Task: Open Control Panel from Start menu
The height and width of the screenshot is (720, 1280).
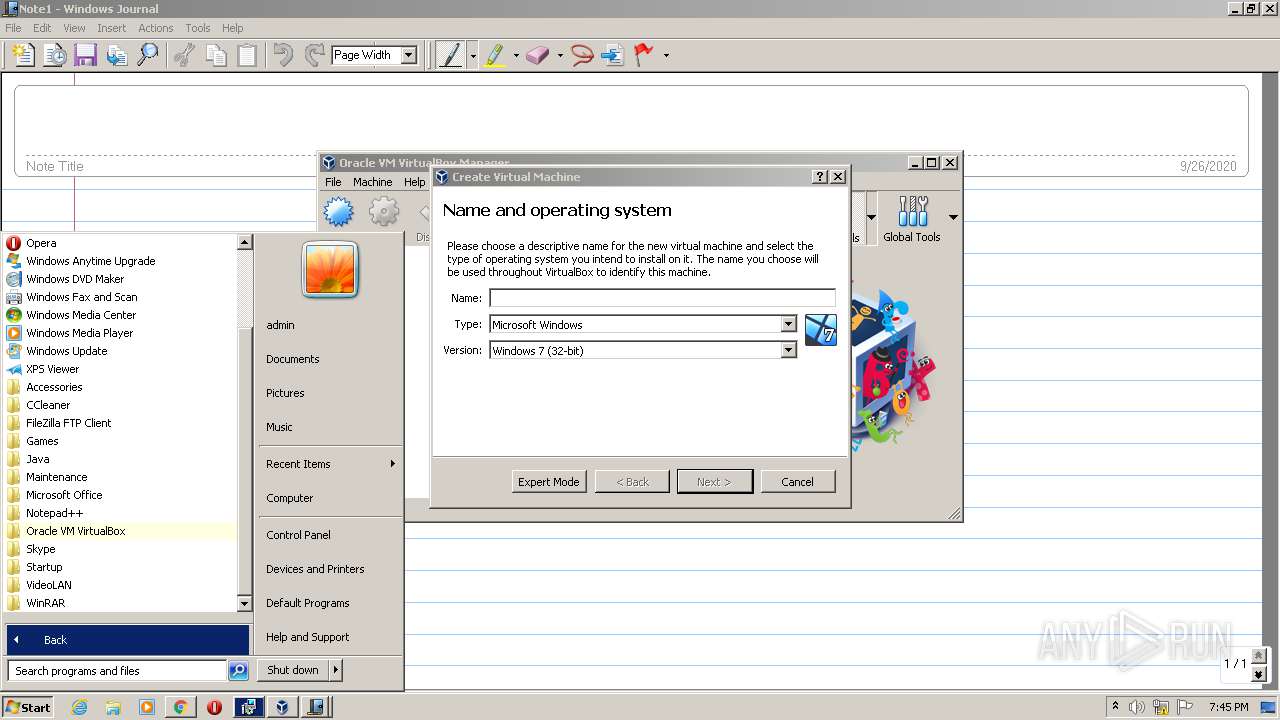Action: pos(298,535)
